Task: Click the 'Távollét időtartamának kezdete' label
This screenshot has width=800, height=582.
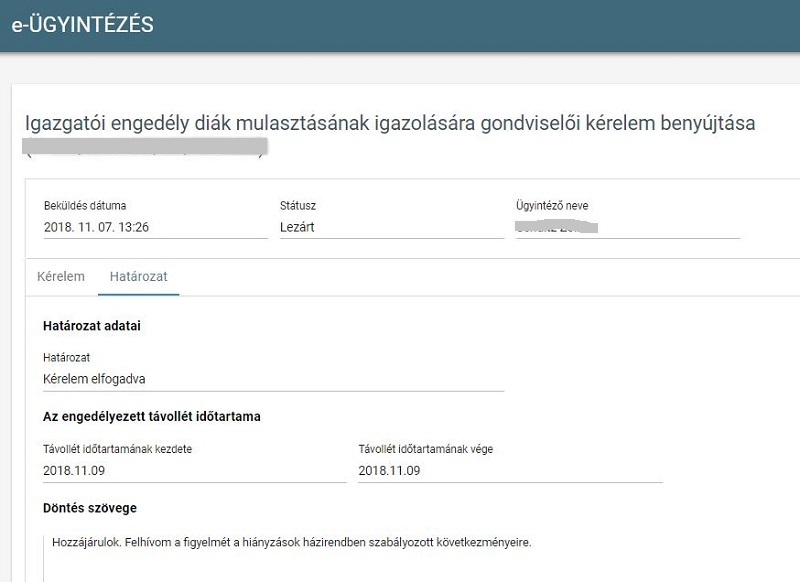Action: [117, 449]
